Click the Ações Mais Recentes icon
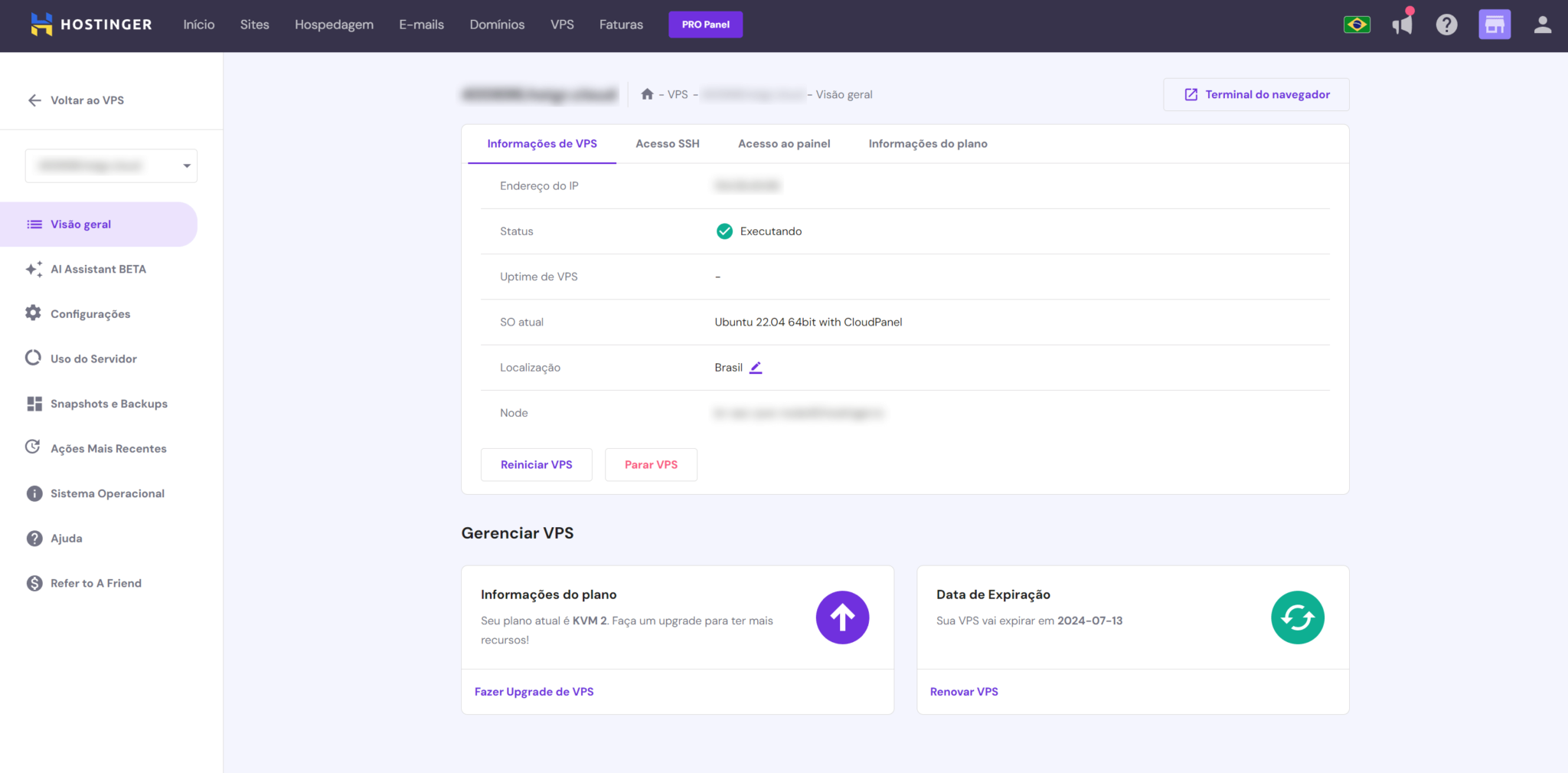The width and height of the screenshot is (1568, 773). click(33, 447)
